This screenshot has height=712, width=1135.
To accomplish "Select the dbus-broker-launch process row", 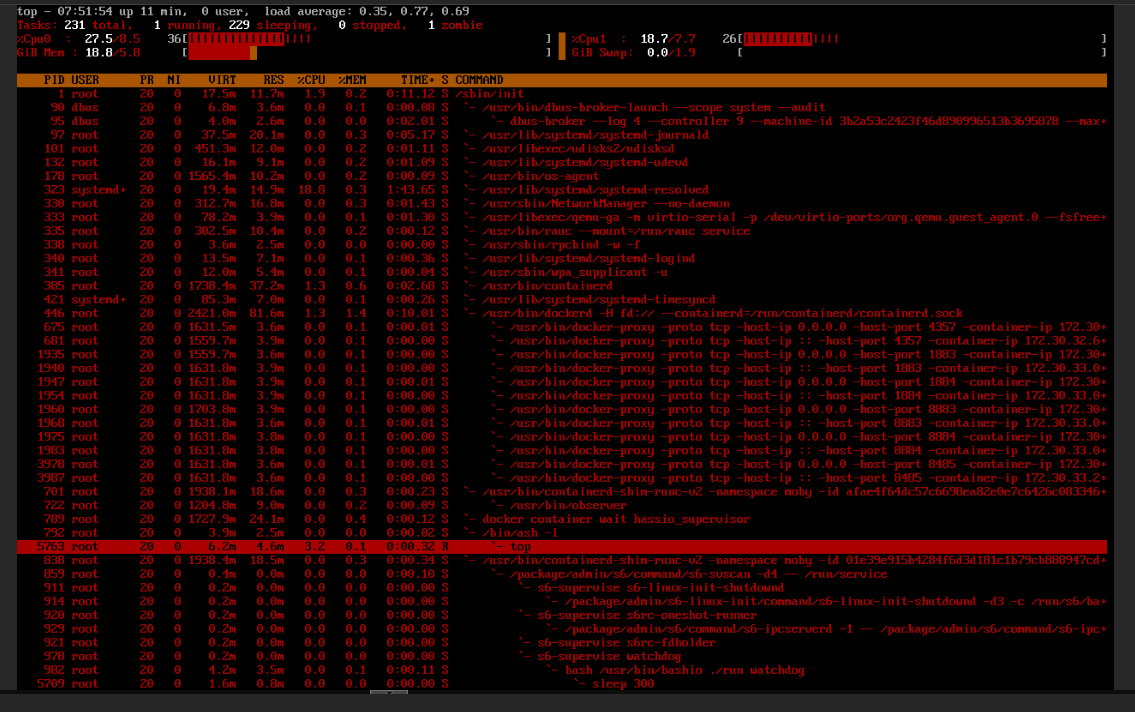I will tap(562, 108).
